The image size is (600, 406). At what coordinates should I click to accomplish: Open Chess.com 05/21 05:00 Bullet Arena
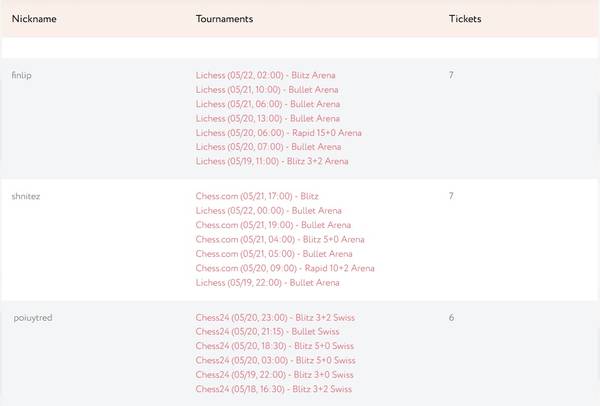pos(274,254)
